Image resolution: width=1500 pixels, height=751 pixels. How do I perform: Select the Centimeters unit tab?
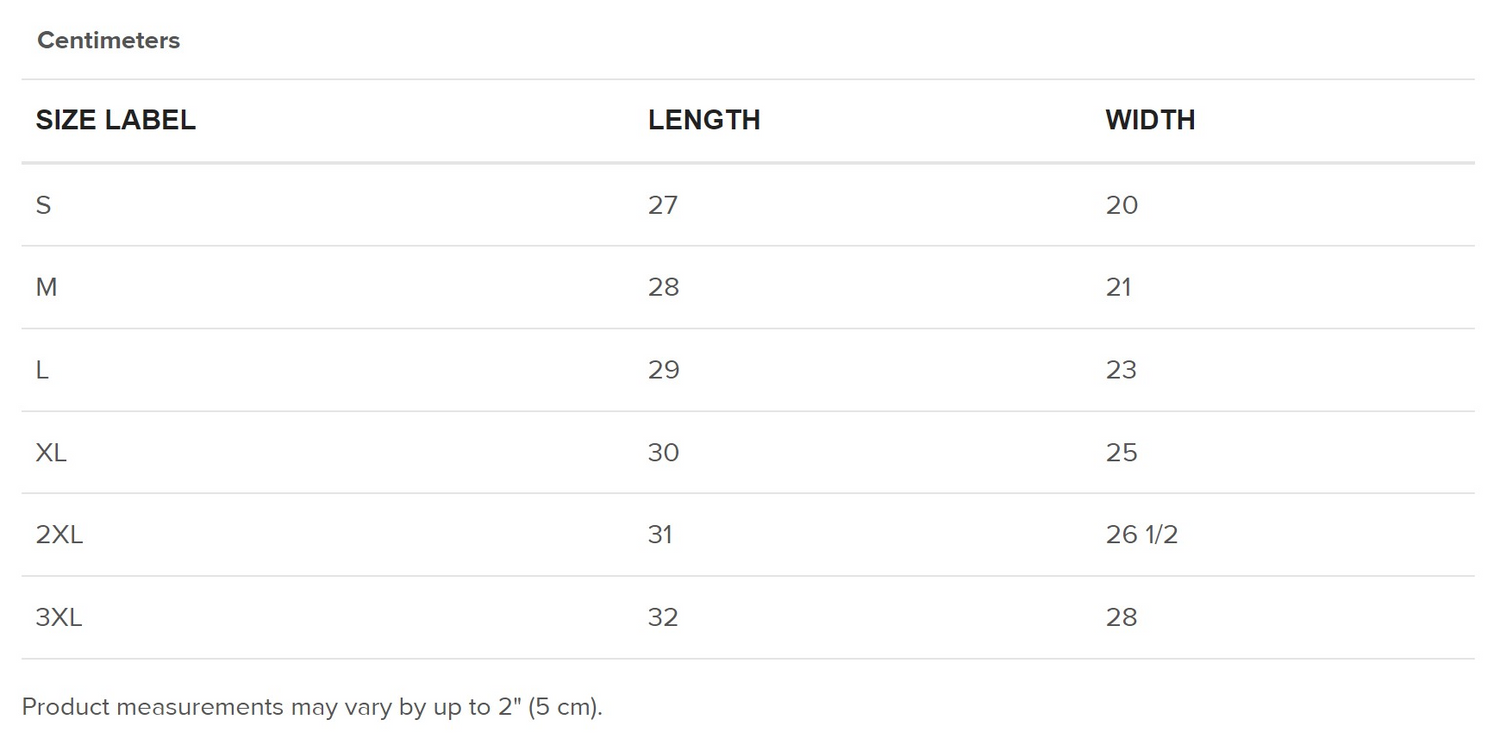108,41
